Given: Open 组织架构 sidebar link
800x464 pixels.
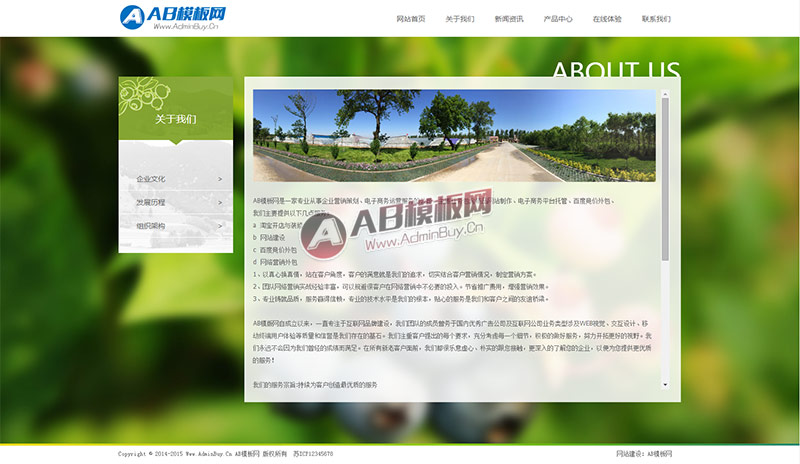Looking at the screenshot, I should pyautogui.click(x=151, y=226).
